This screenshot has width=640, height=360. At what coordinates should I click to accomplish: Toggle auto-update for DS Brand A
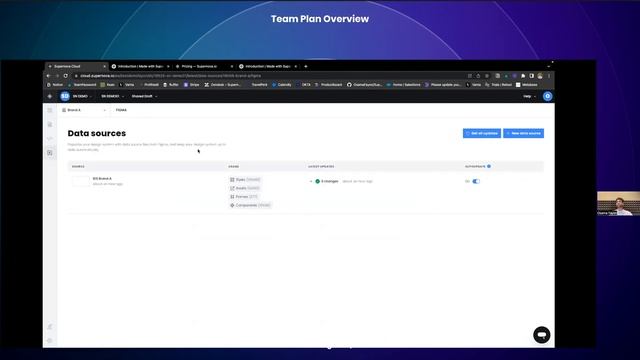coord(476,181)
